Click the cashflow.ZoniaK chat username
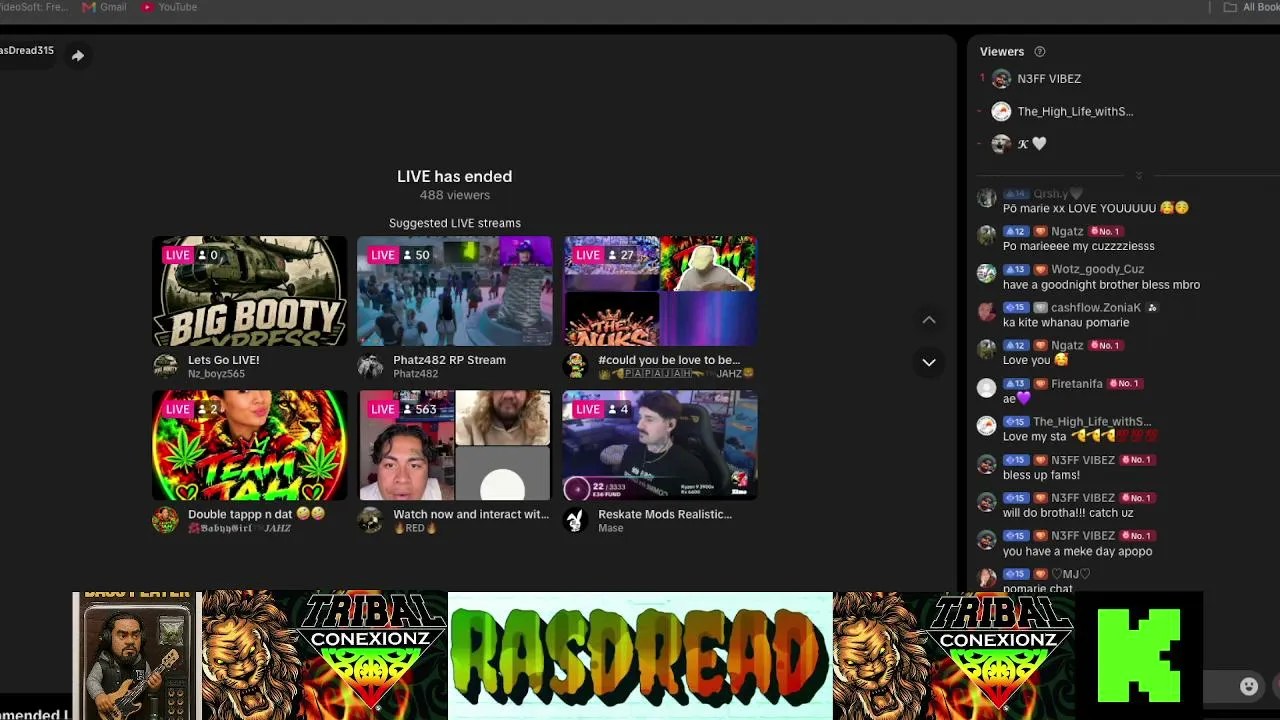The height and width of the screenshot is (720, 1280). [x=1096, y=308]
